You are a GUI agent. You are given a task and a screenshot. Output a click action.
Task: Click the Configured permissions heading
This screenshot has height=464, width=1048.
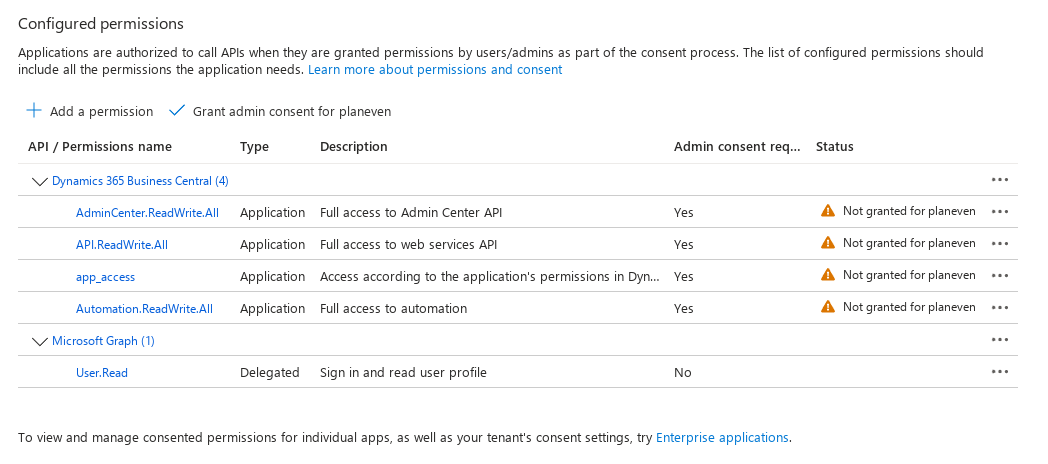click(101, 24)
